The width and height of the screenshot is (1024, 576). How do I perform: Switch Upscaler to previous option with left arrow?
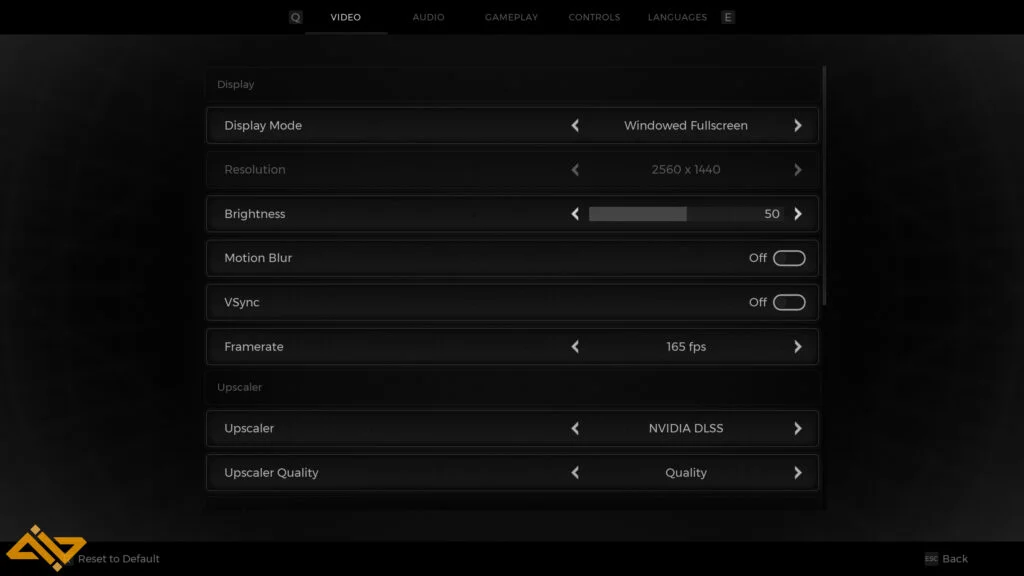(x=575, y=428)
